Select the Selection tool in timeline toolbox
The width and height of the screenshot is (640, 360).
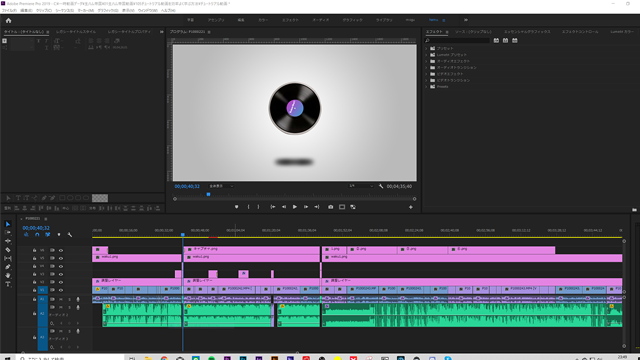(x=8, y=224)
